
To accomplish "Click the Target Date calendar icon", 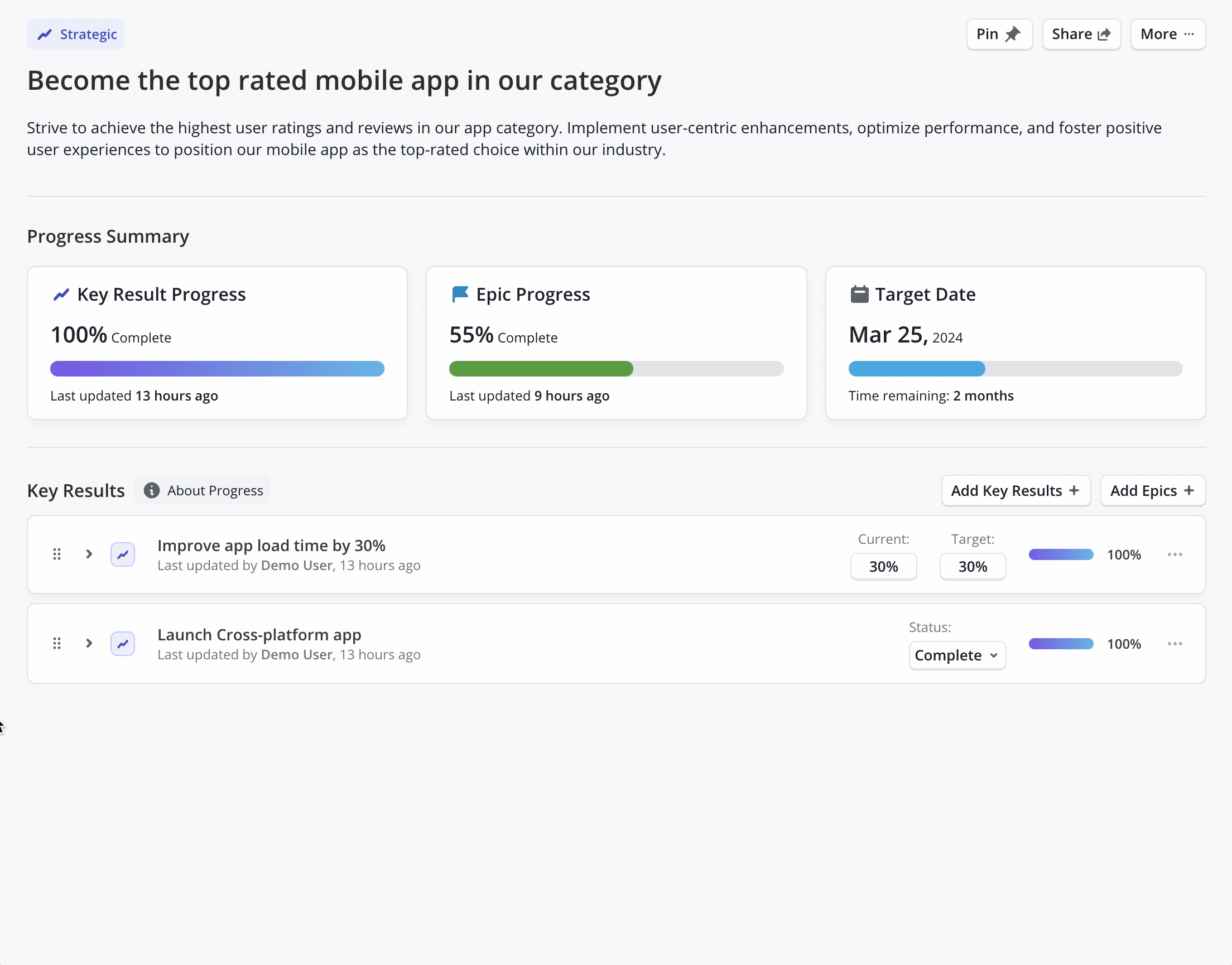I will pos(859,295).
